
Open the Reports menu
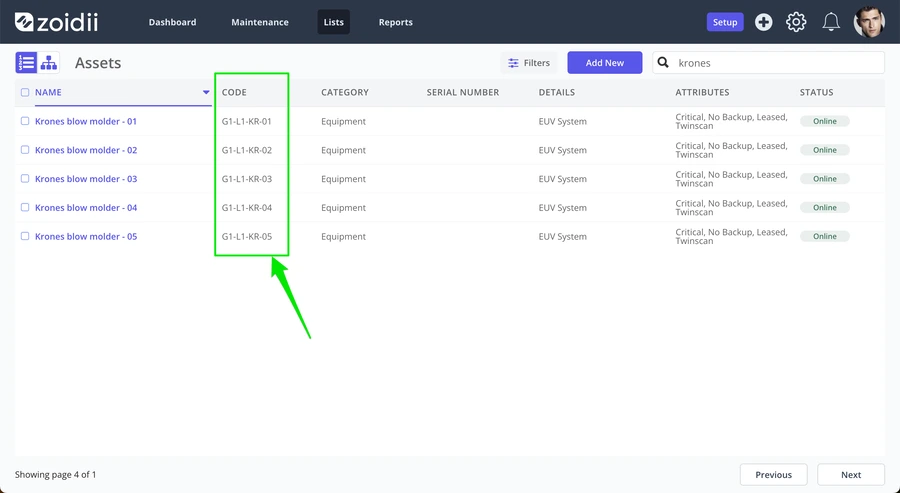[395, 22]
